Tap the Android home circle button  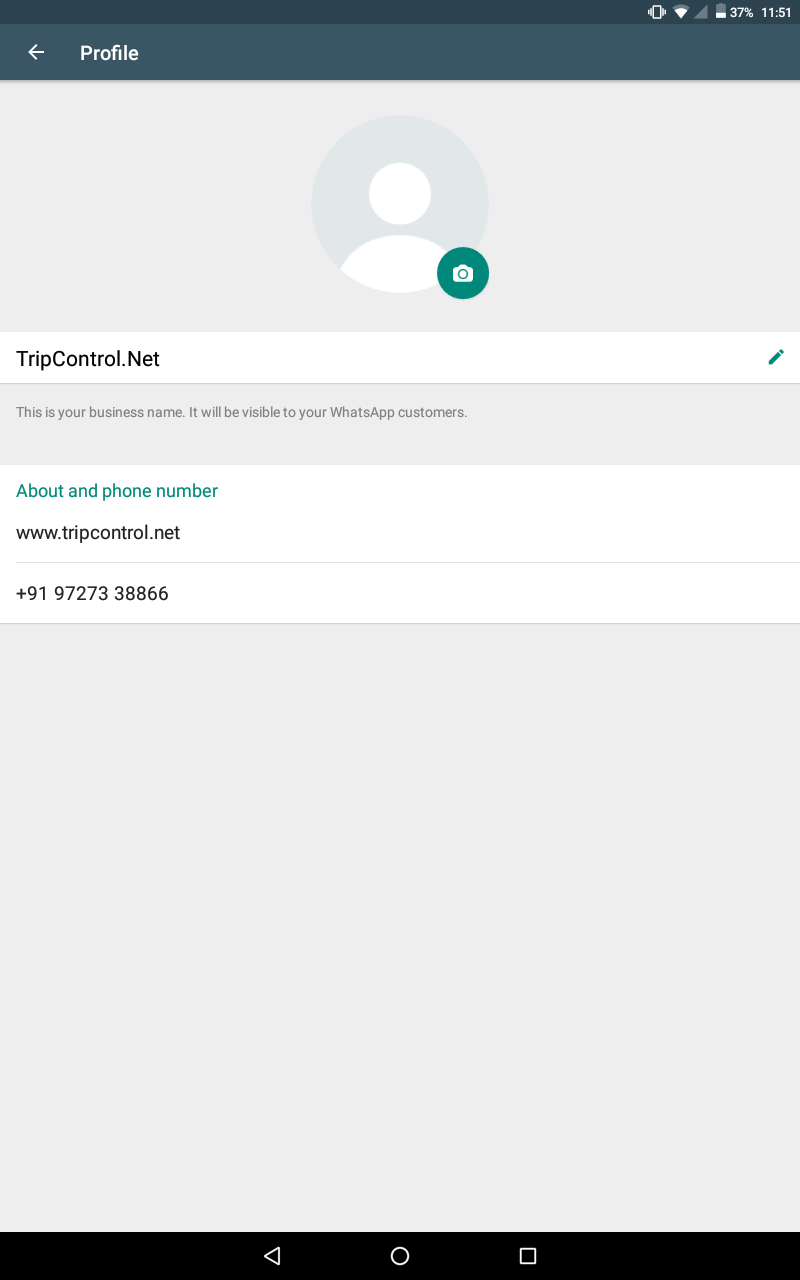tap(400, 1256)
